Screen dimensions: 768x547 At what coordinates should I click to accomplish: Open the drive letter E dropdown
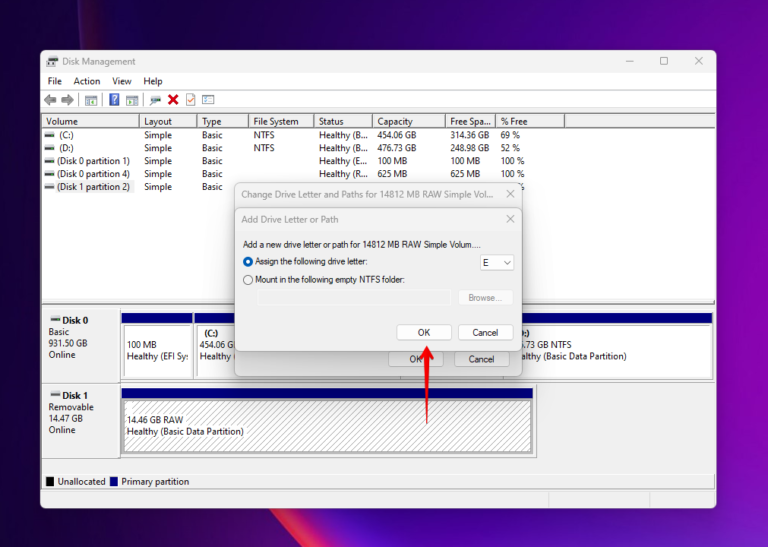pos(497,263)
